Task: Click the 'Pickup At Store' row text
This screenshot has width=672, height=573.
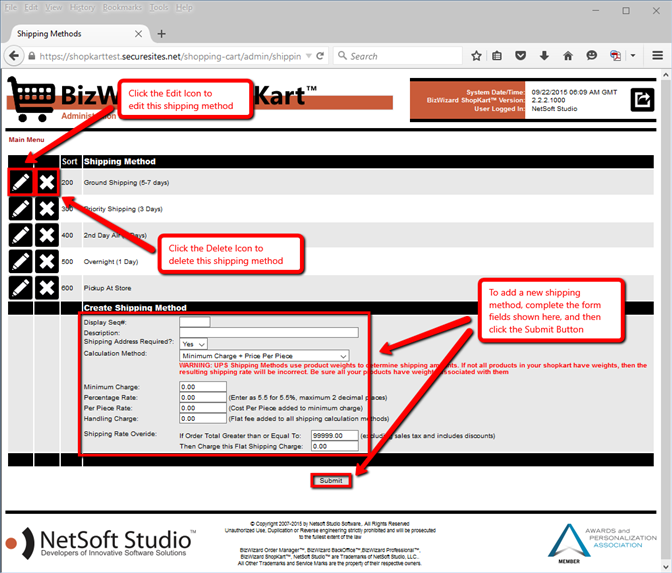Action: coord(108,288)
